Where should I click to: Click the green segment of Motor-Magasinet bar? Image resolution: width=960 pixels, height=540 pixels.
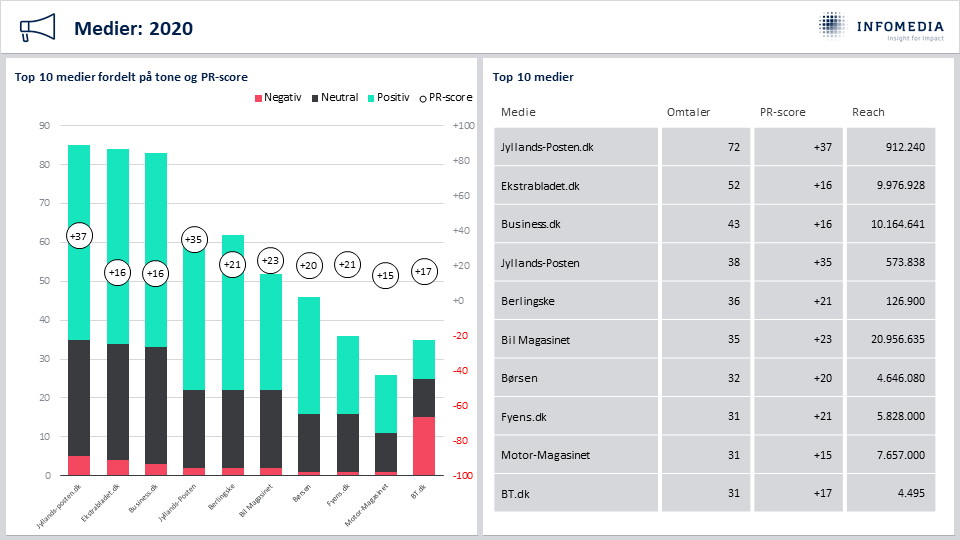(386, 404)
